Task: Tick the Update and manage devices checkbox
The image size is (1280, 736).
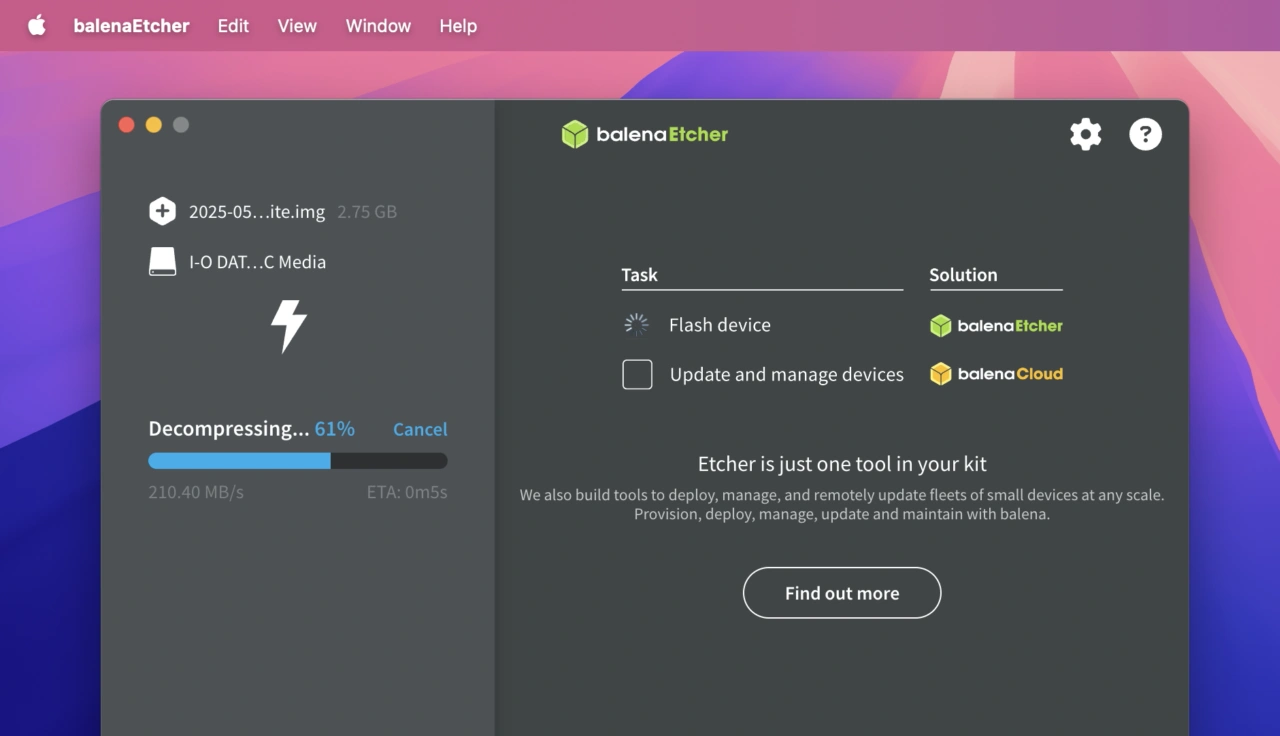Action: click(x=637, y=374)
